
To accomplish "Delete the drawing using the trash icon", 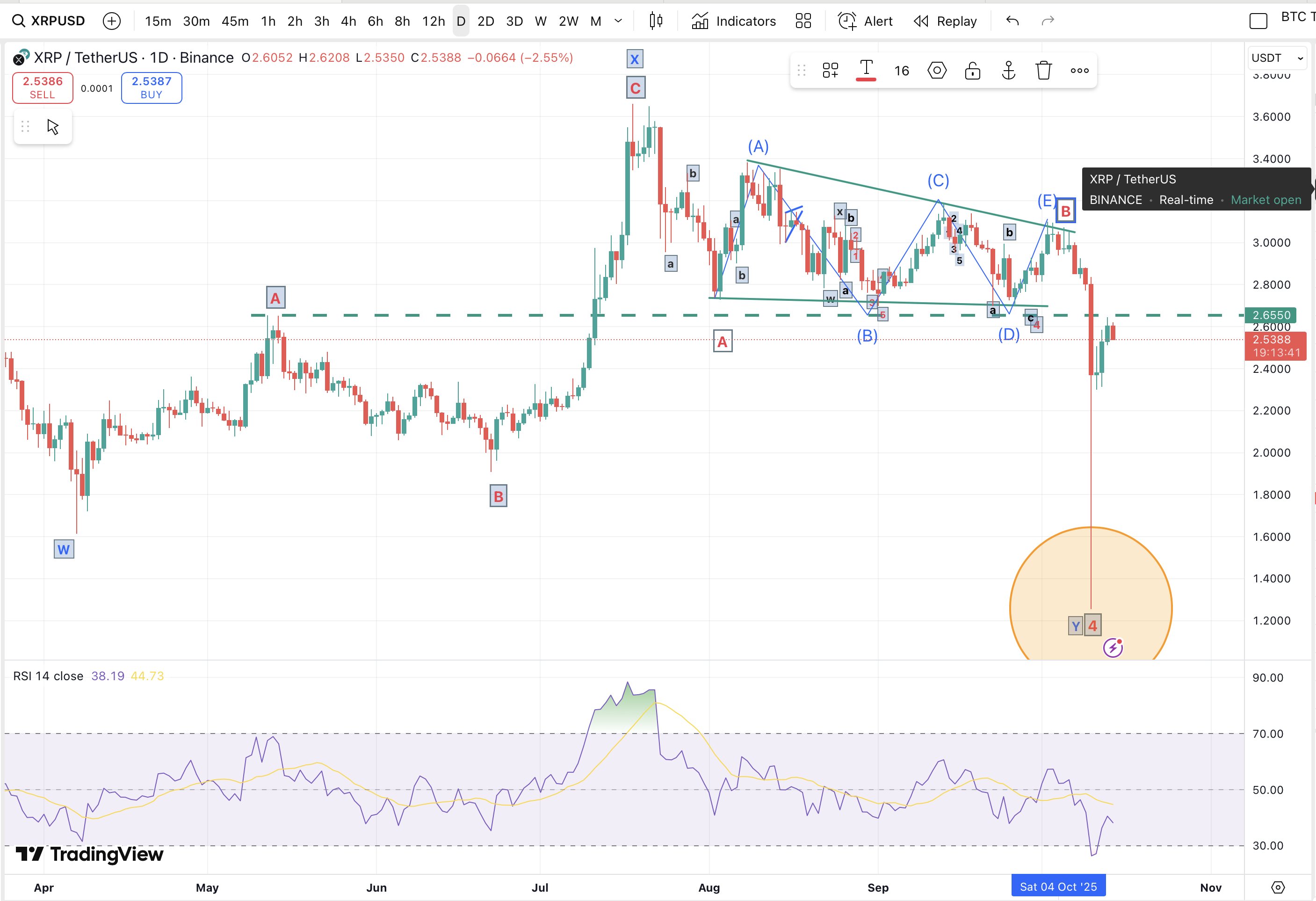I will click(x=1044, y=70).
